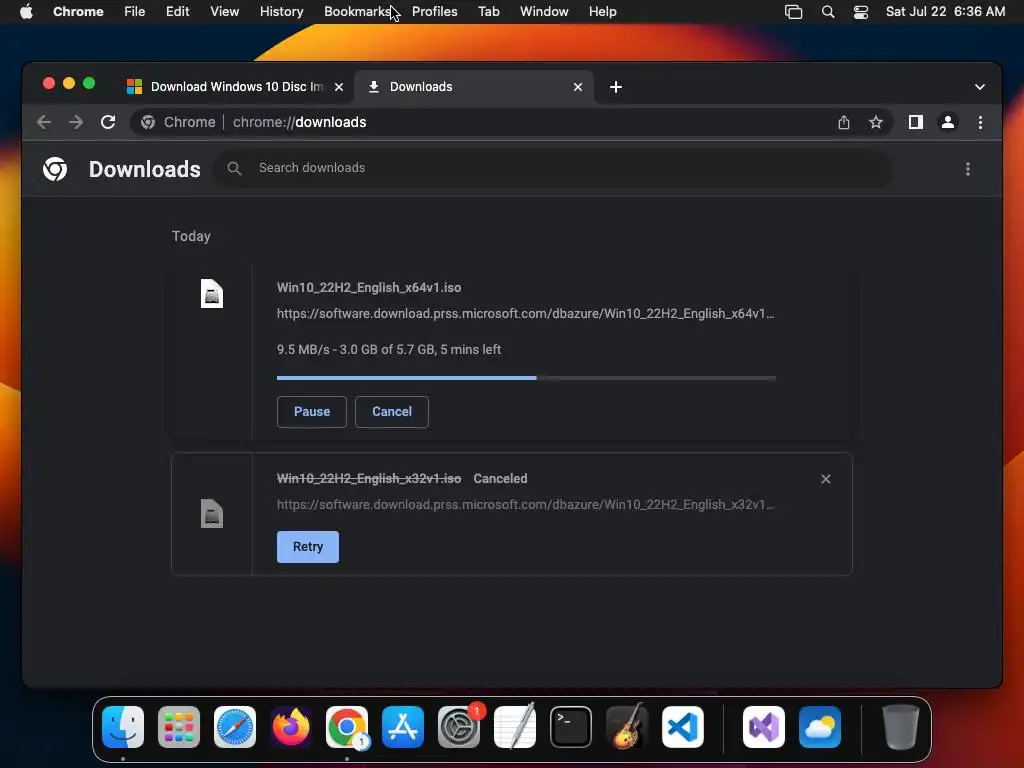This screenshot has width=1024, height=768.
Task: Go forward with the browser forward arrow
Action: [x=76, y=122]
